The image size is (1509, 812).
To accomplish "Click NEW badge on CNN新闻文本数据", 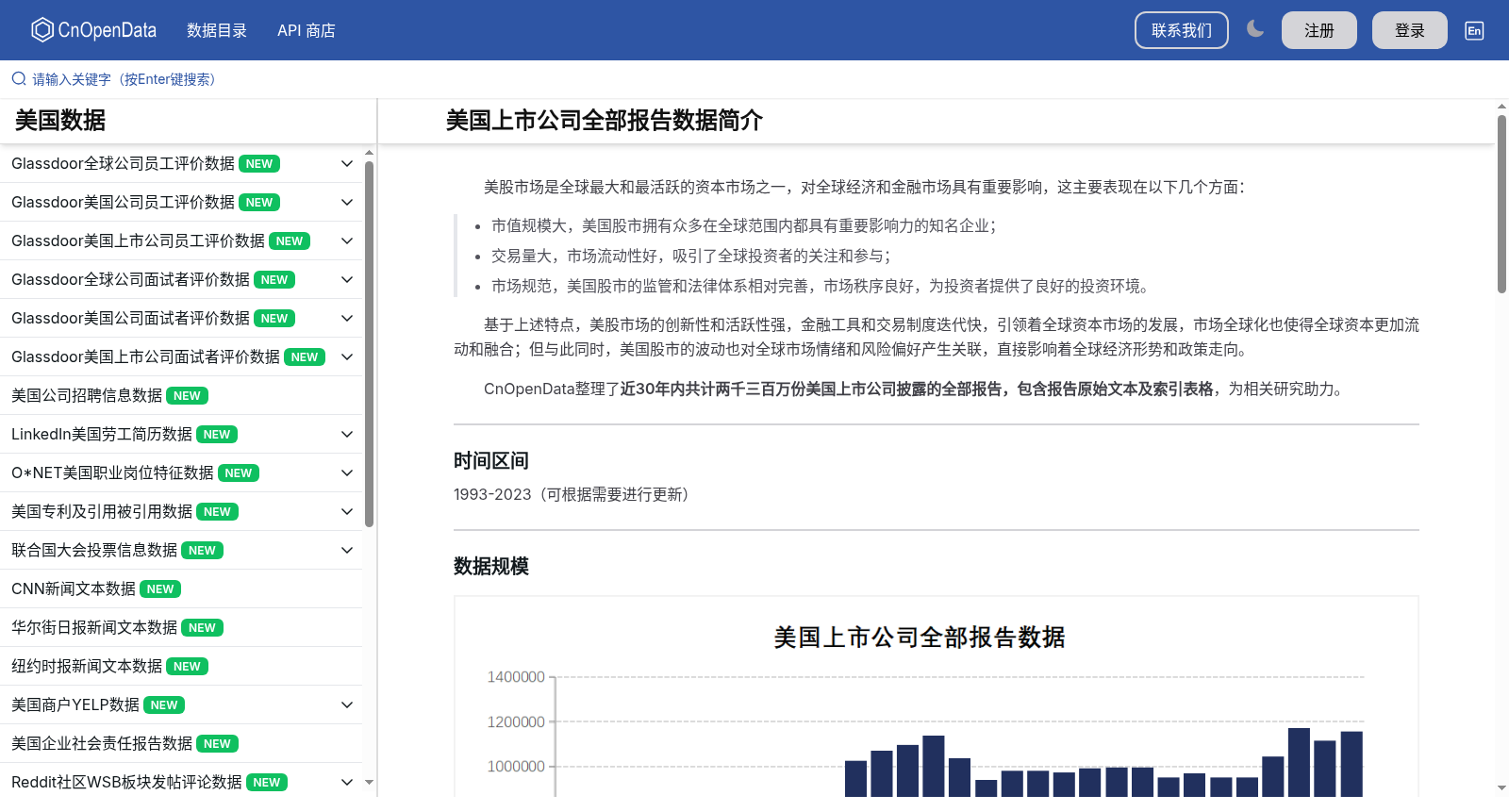I will point(160,589).
